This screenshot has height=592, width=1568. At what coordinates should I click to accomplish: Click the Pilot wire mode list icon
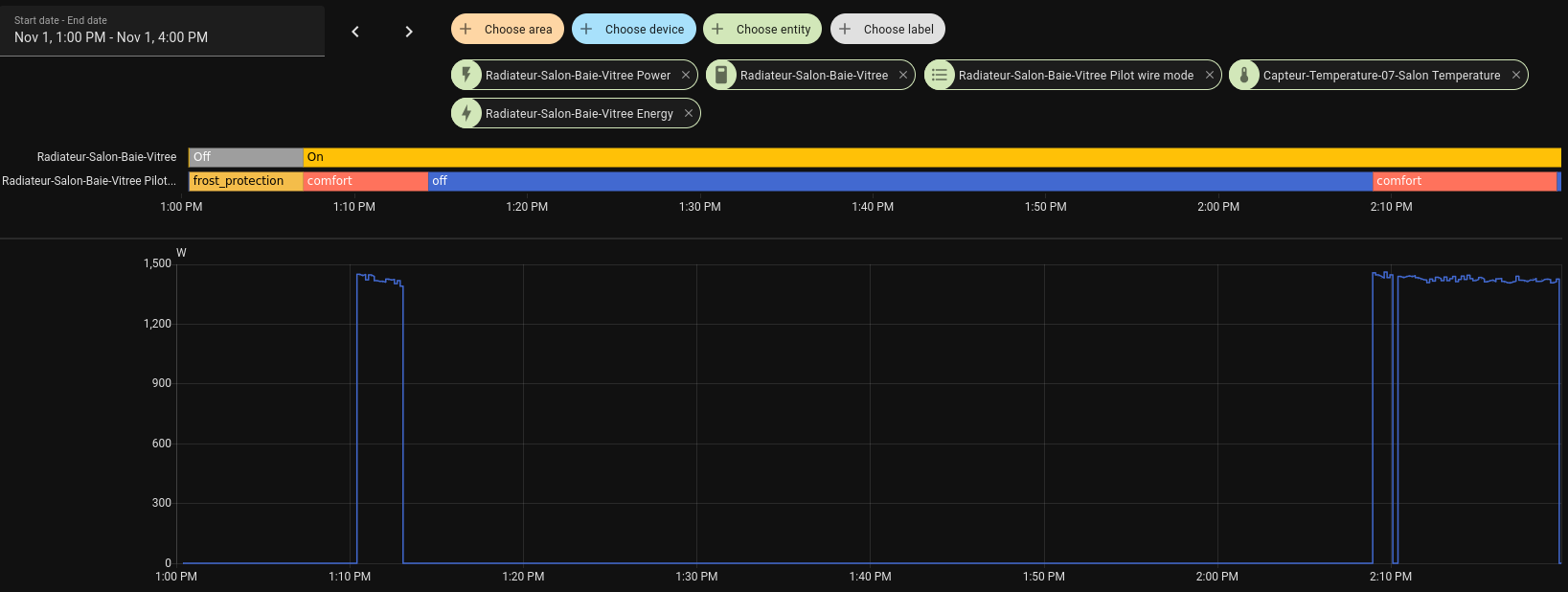pos(940,75)
